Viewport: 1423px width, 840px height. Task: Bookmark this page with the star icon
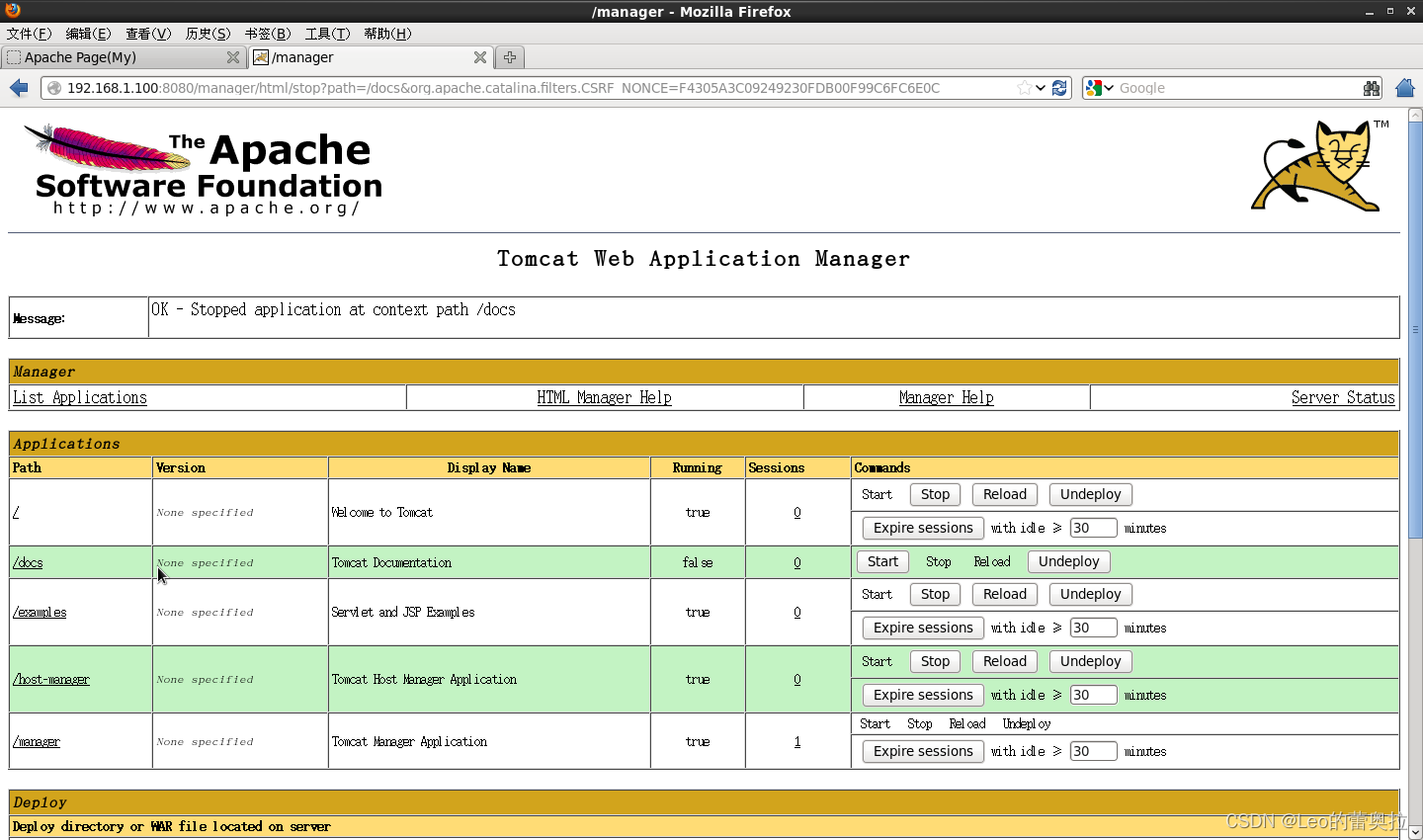(x=1025, y=88)
